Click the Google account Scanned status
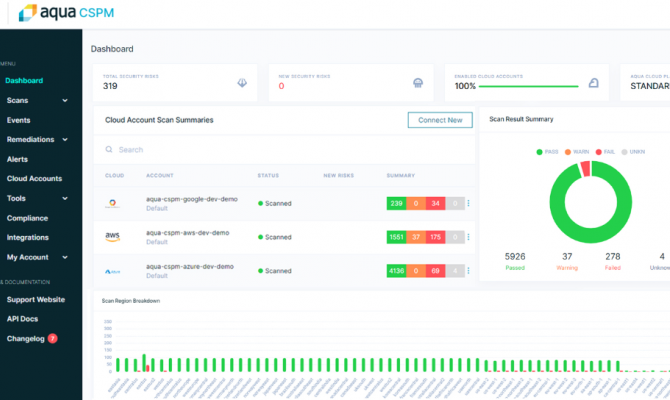This screenshot has width=670, height=400. [x=275, y=203]
